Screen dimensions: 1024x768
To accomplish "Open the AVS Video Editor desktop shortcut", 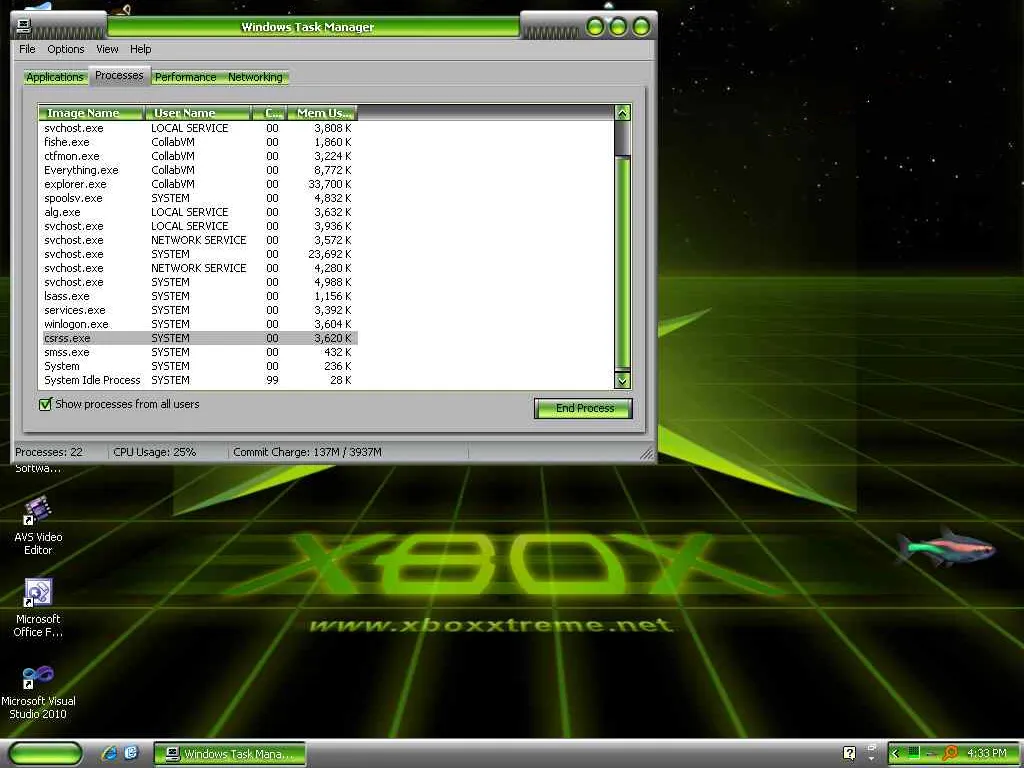I will (38, 526).
